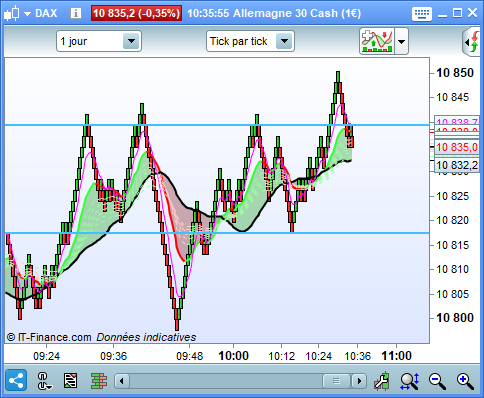The image size is (484, 398).
Task: Click the zoom in magnifier icon
Action: (x=465, y=381)
